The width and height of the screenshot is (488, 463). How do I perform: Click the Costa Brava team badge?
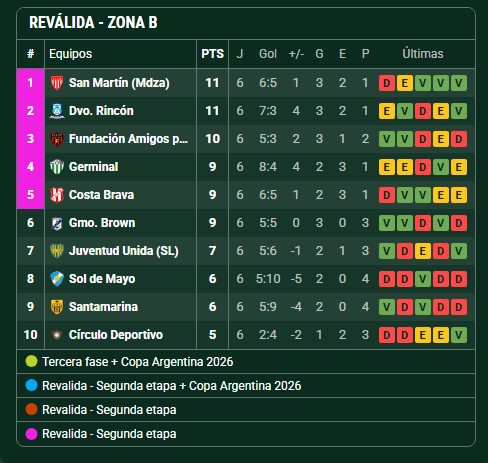coord(57,195)
